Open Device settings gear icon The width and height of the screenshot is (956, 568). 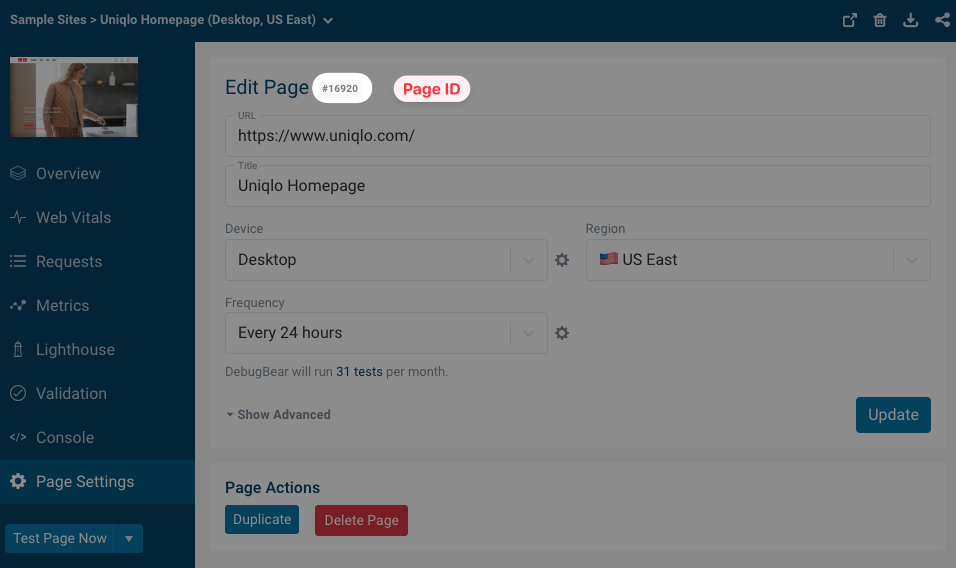[x=562, y=260]
